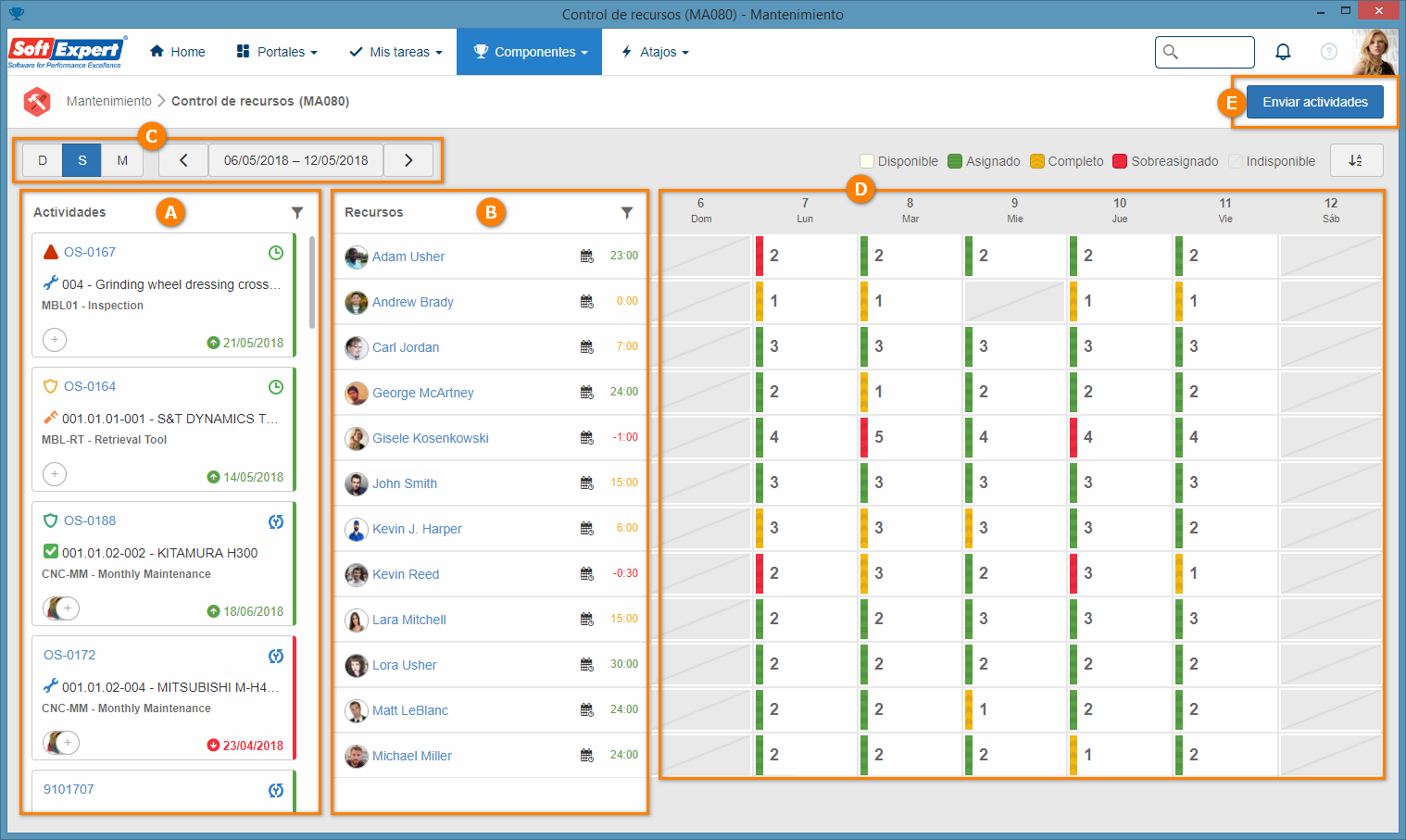This screenshot has height=840, width=1406.
Task: Open OS-0188 work order link
Action: tap(90, 520)
